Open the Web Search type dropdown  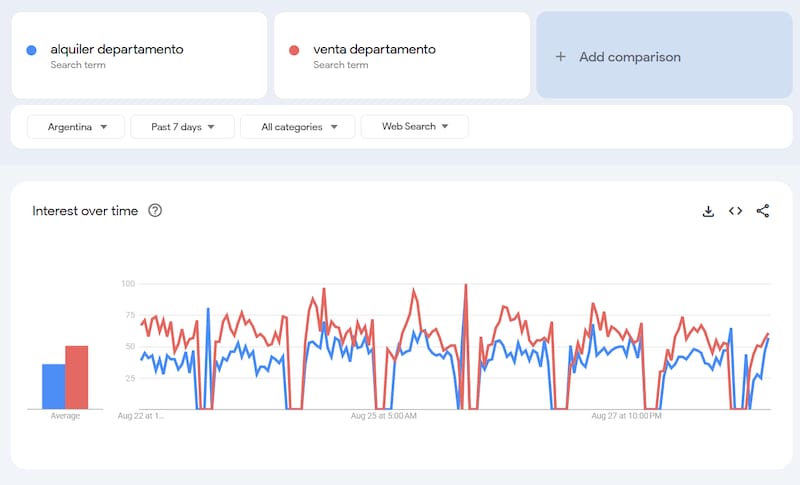coord(414,127)
